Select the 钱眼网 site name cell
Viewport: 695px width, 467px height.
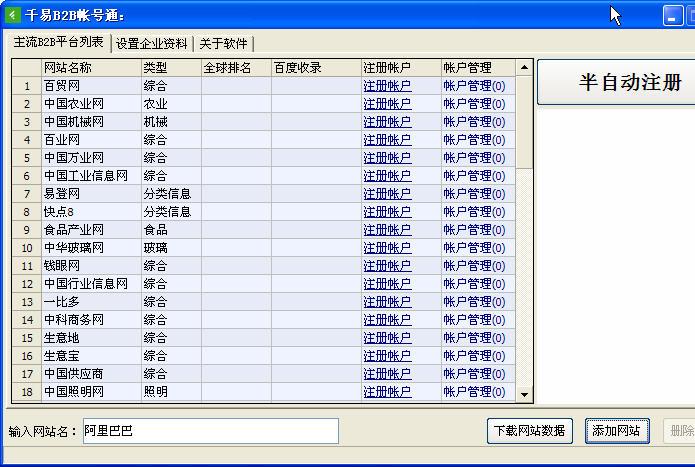(x=91, y=266)
